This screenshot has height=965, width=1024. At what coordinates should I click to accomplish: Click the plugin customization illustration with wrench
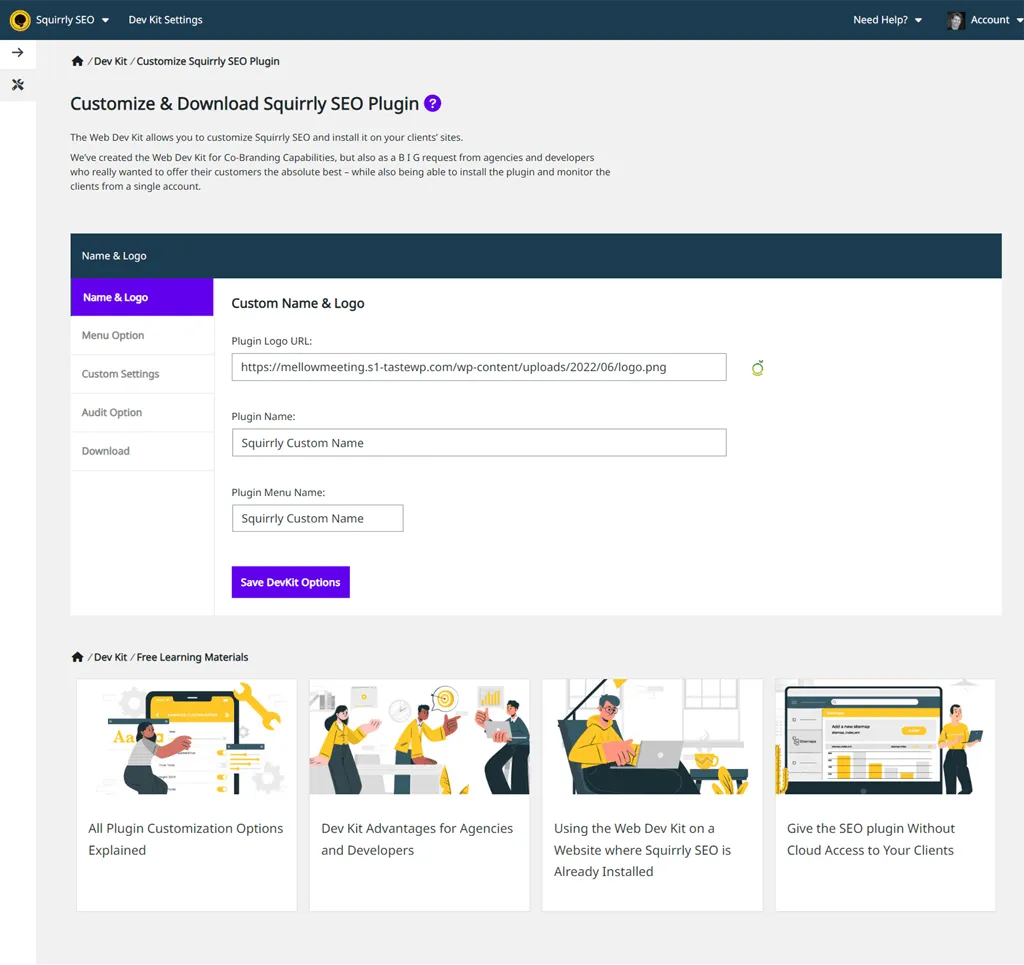pyautogui.click(x=187, y=736)
